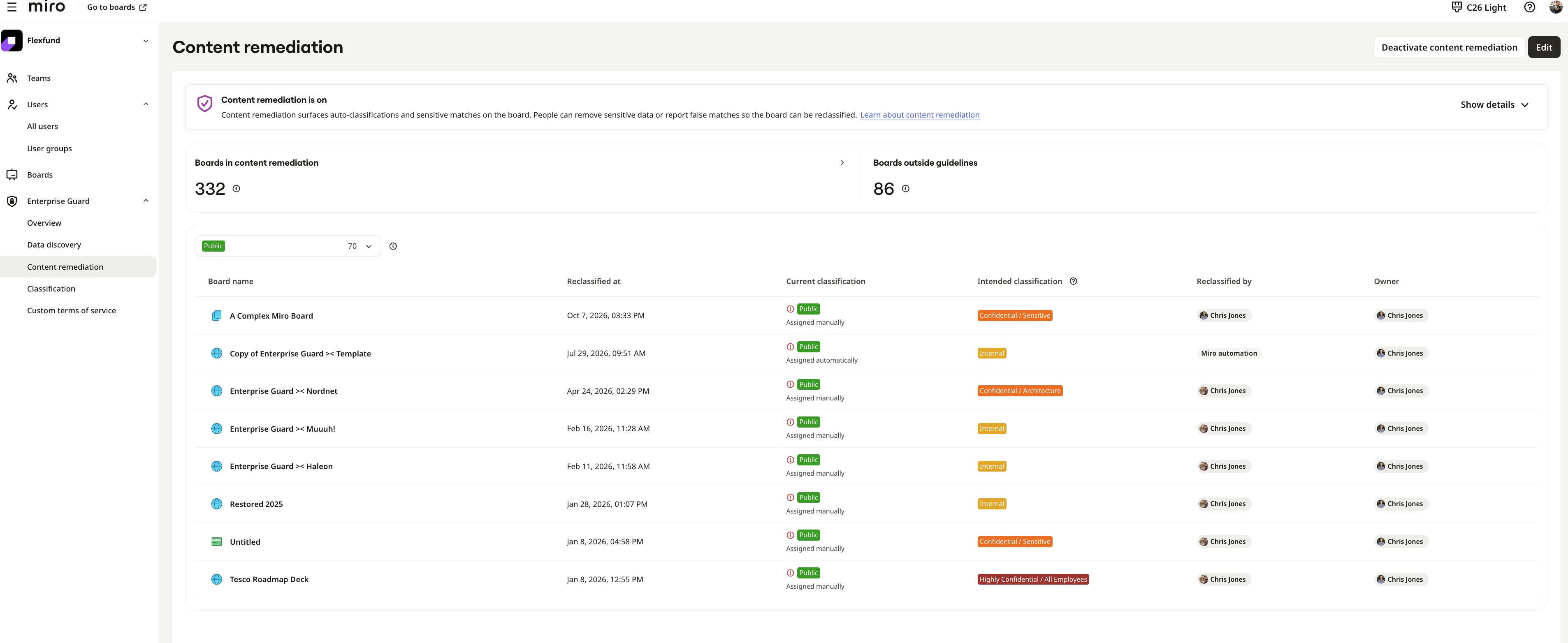Click board icon for A Complex Miro Board
The image size is (1568, 643).
(x=217, y=316)
